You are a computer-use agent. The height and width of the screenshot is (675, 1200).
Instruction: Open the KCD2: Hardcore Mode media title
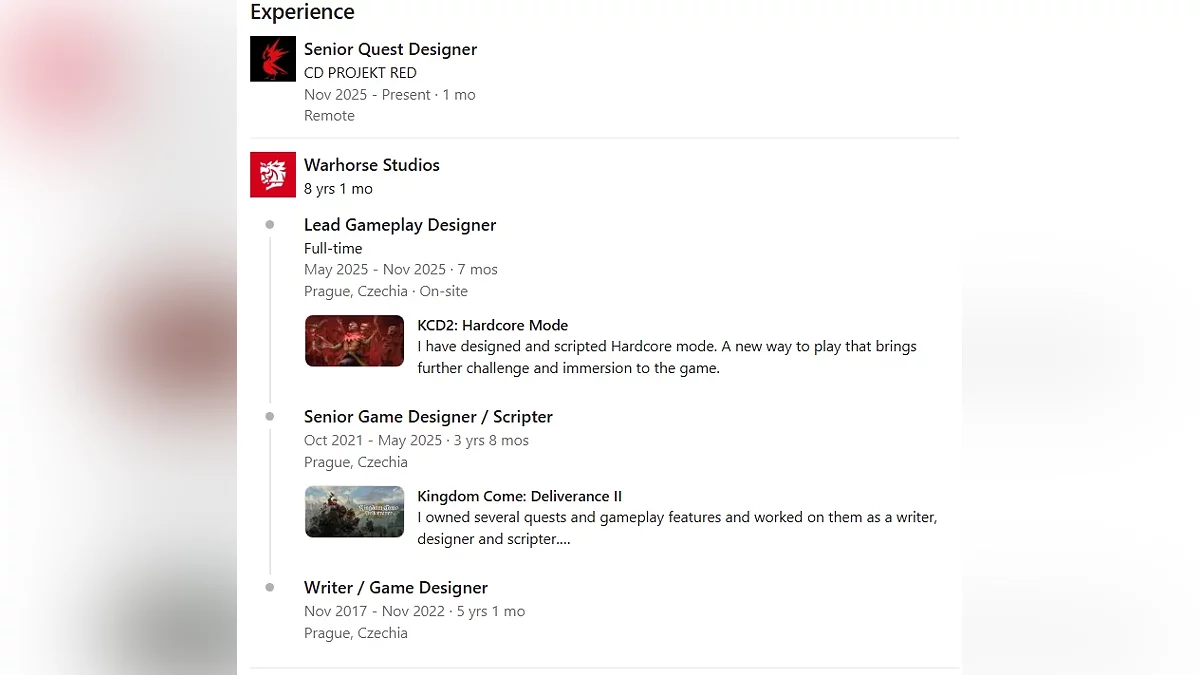(492, 325)
